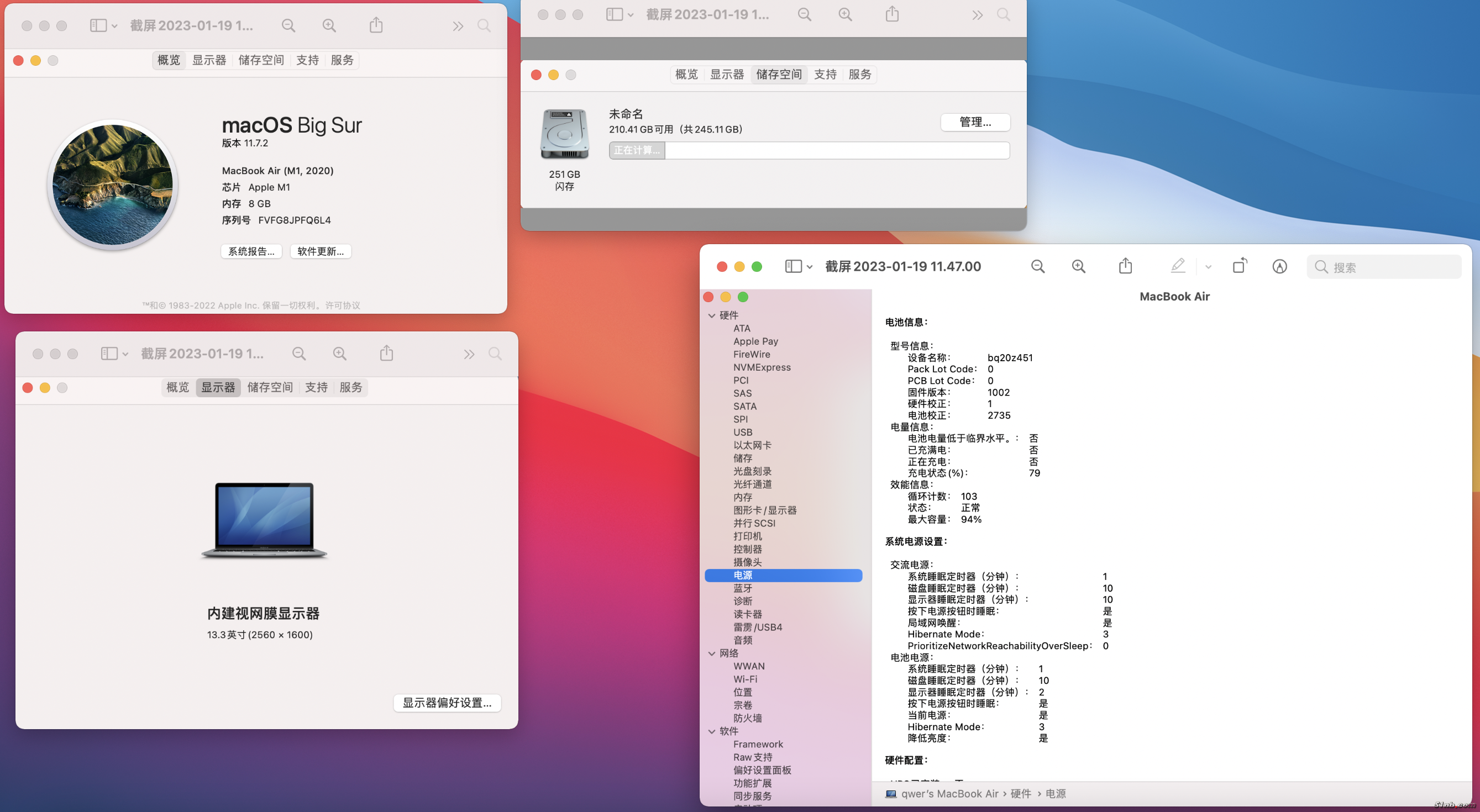Viewport: 1480px width, 812px height.
Task: Click the 未命名 disk drive icon
Action: pos(565,134)
